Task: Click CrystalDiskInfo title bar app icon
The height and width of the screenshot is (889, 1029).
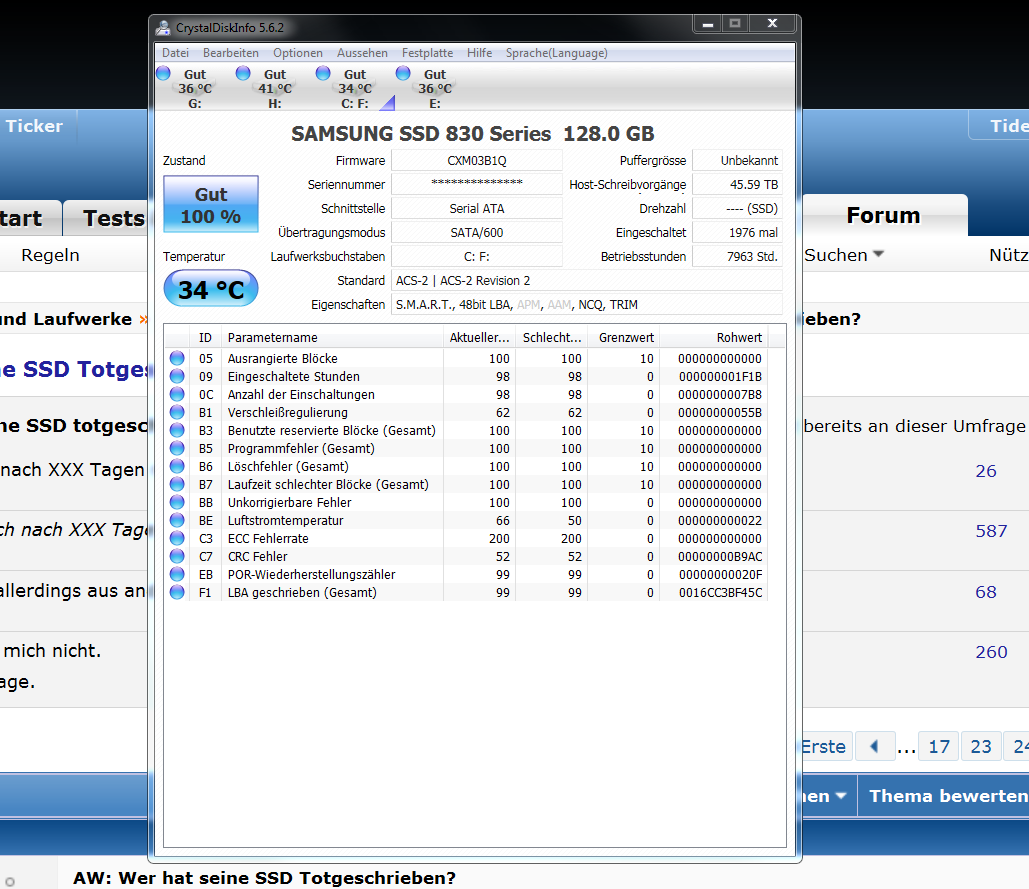Action: coord(163,28)
